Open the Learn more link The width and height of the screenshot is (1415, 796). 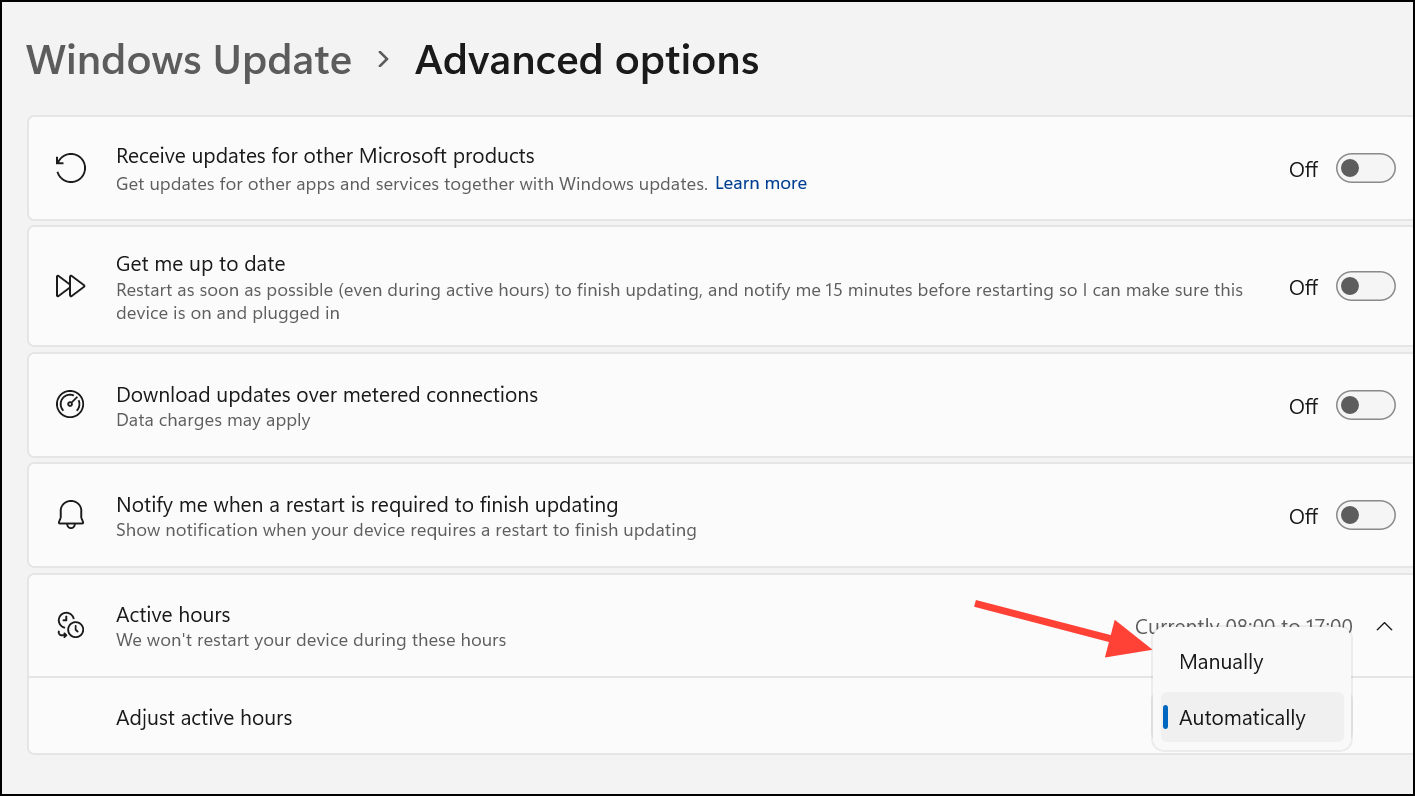click(761, 183)
